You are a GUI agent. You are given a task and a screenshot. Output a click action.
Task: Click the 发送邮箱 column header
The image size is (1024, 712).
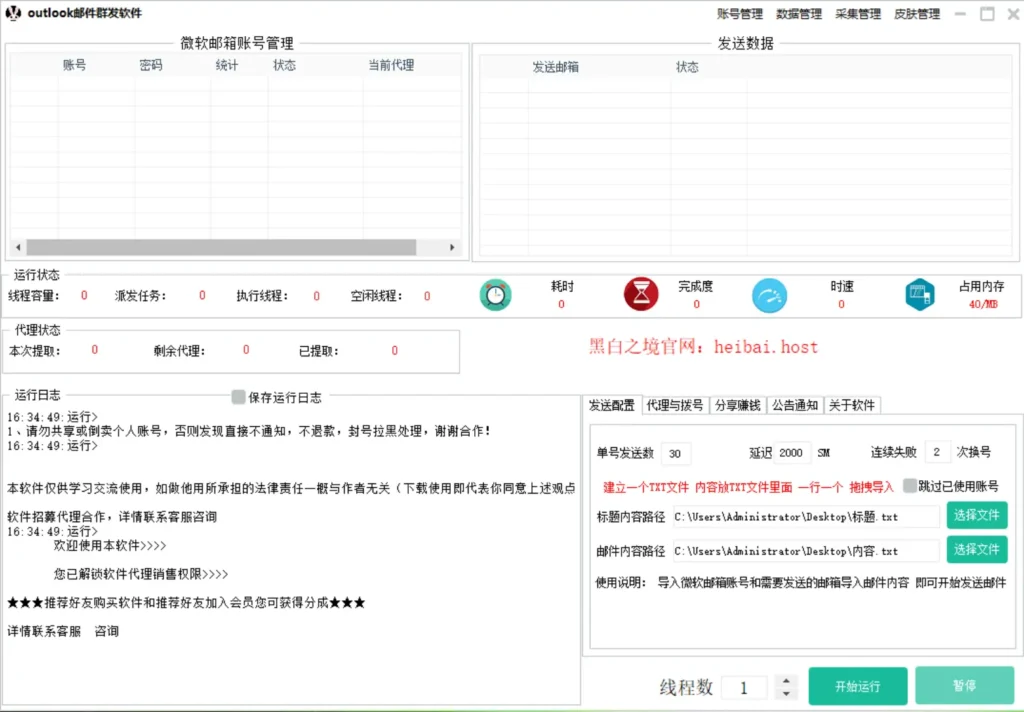pos(556,67)
